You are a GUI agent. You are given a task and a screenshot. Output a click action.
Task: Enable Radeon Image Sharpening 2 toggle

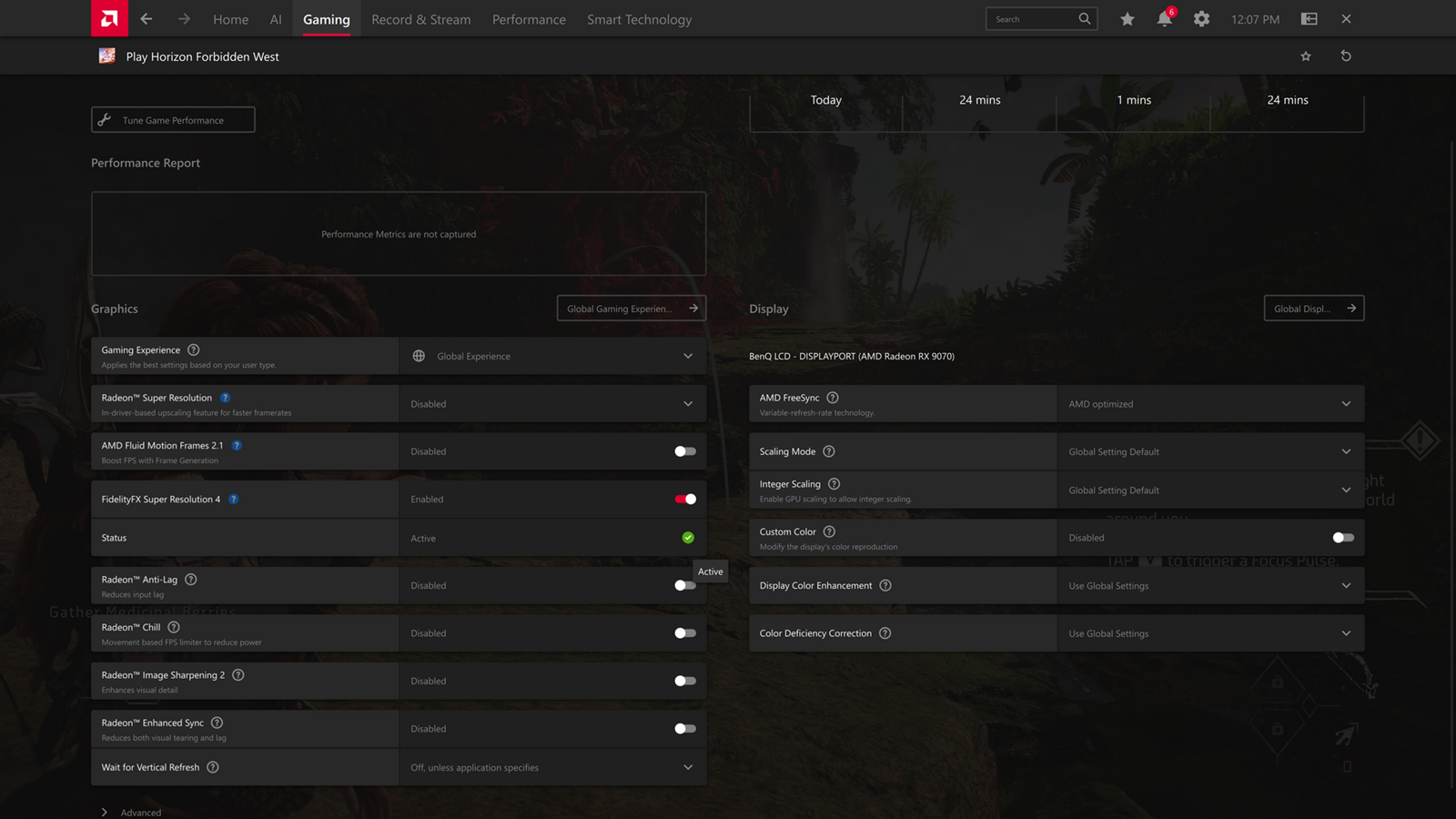click(x=685, y=681)
